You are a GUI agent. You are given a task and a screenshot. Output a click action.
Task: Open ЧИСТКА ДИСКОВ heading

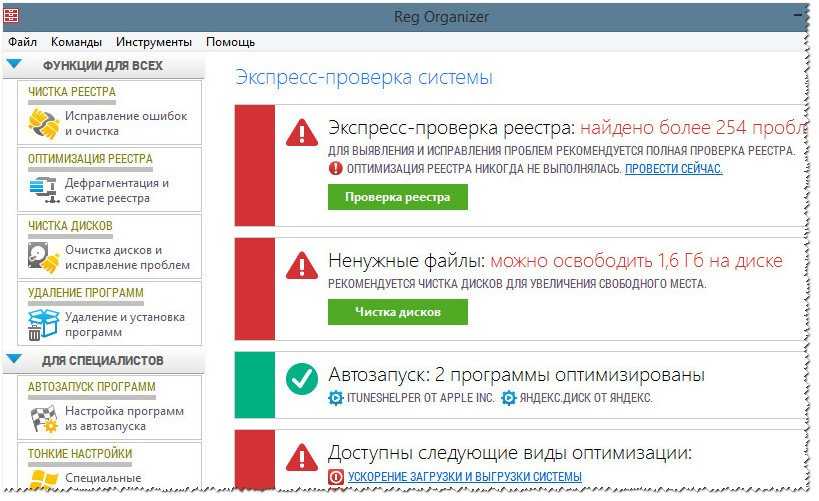(70, 226)
